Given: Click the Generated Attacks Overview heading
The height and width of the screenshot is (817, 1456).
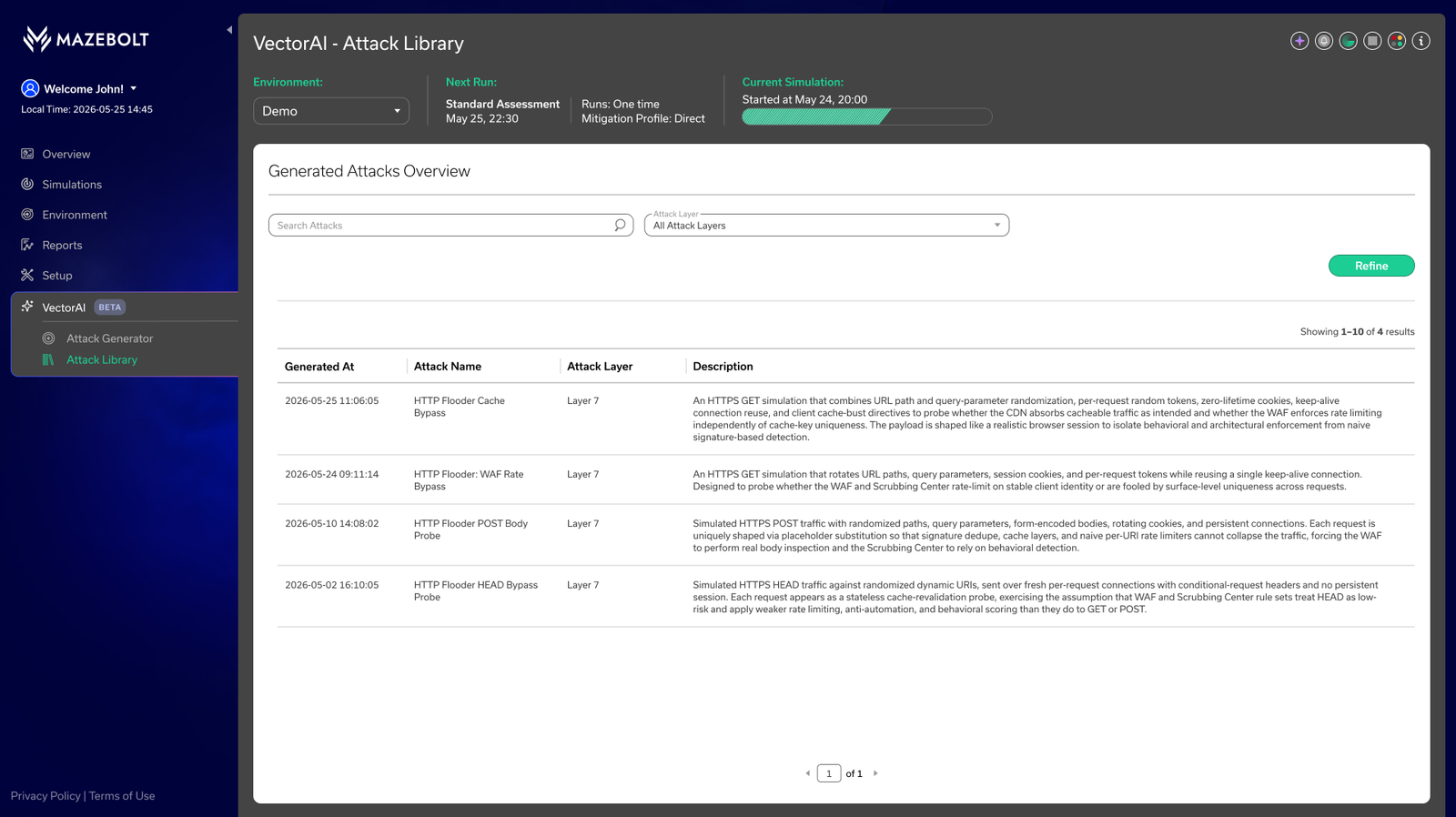Looking at the screenshot, I should coord(369,171).
